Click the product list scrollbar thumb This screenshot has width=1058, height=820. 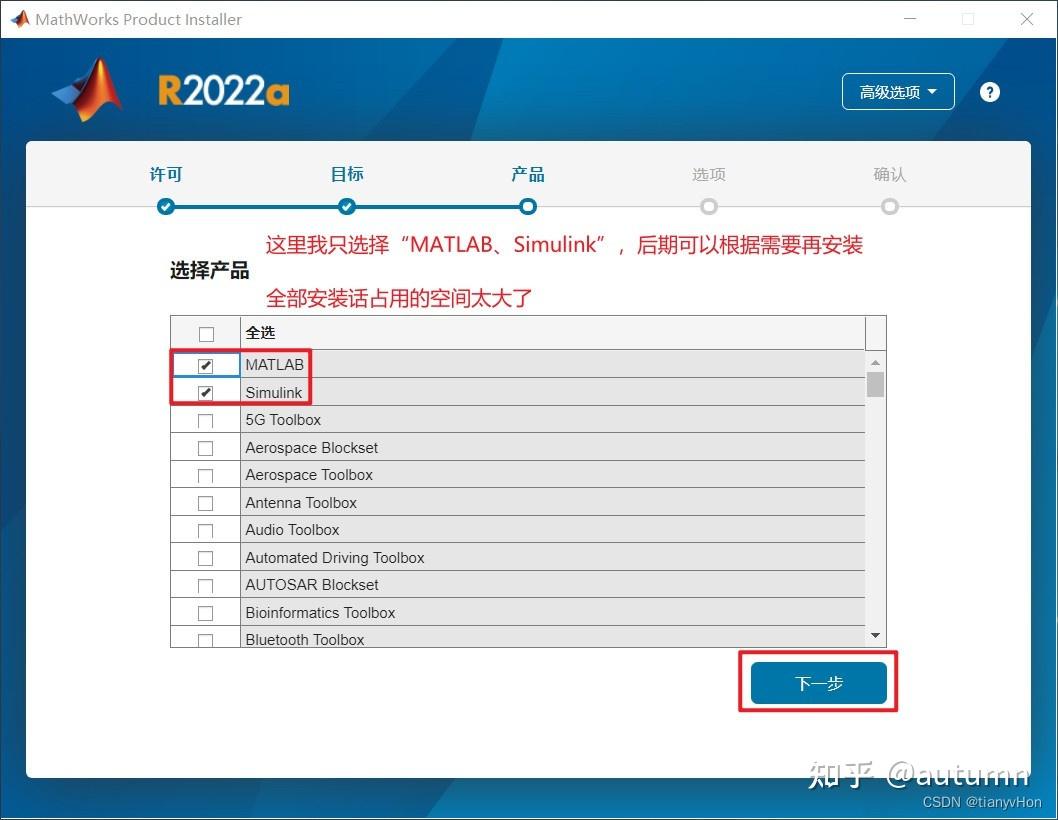click(x=875, y=385)
